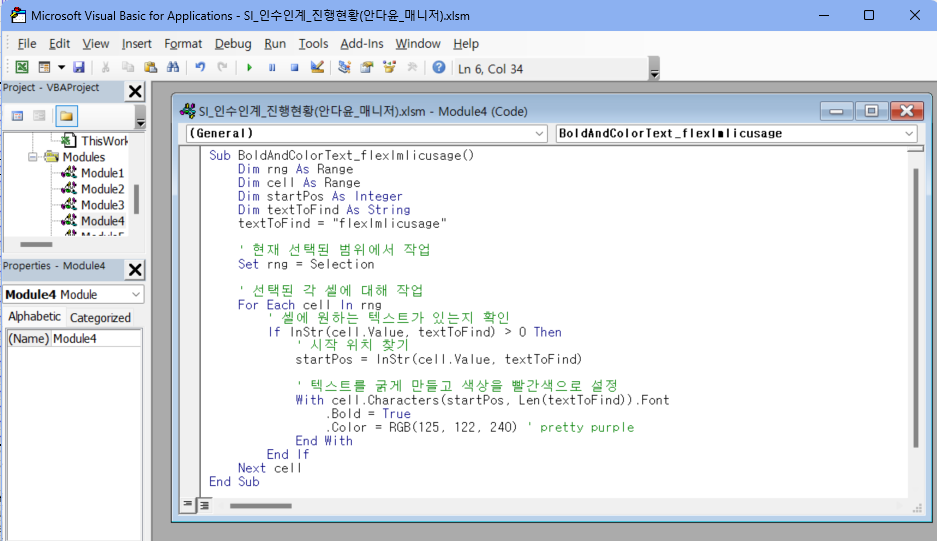937x541 pixels.
Task: Toggle Design Mode icon
Action: (x=317, y=67)
